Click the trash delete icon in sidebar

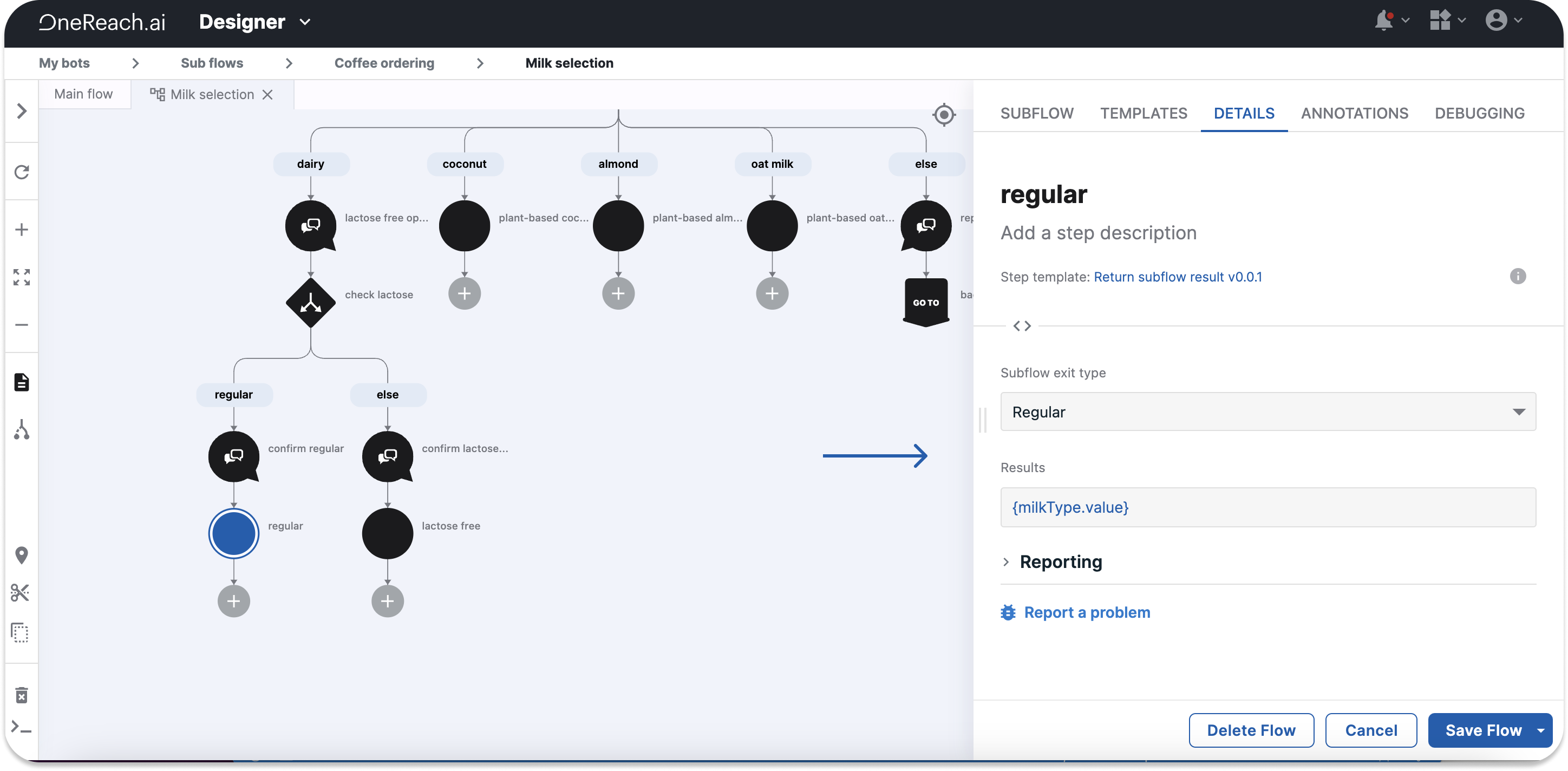tap(22, 695)
